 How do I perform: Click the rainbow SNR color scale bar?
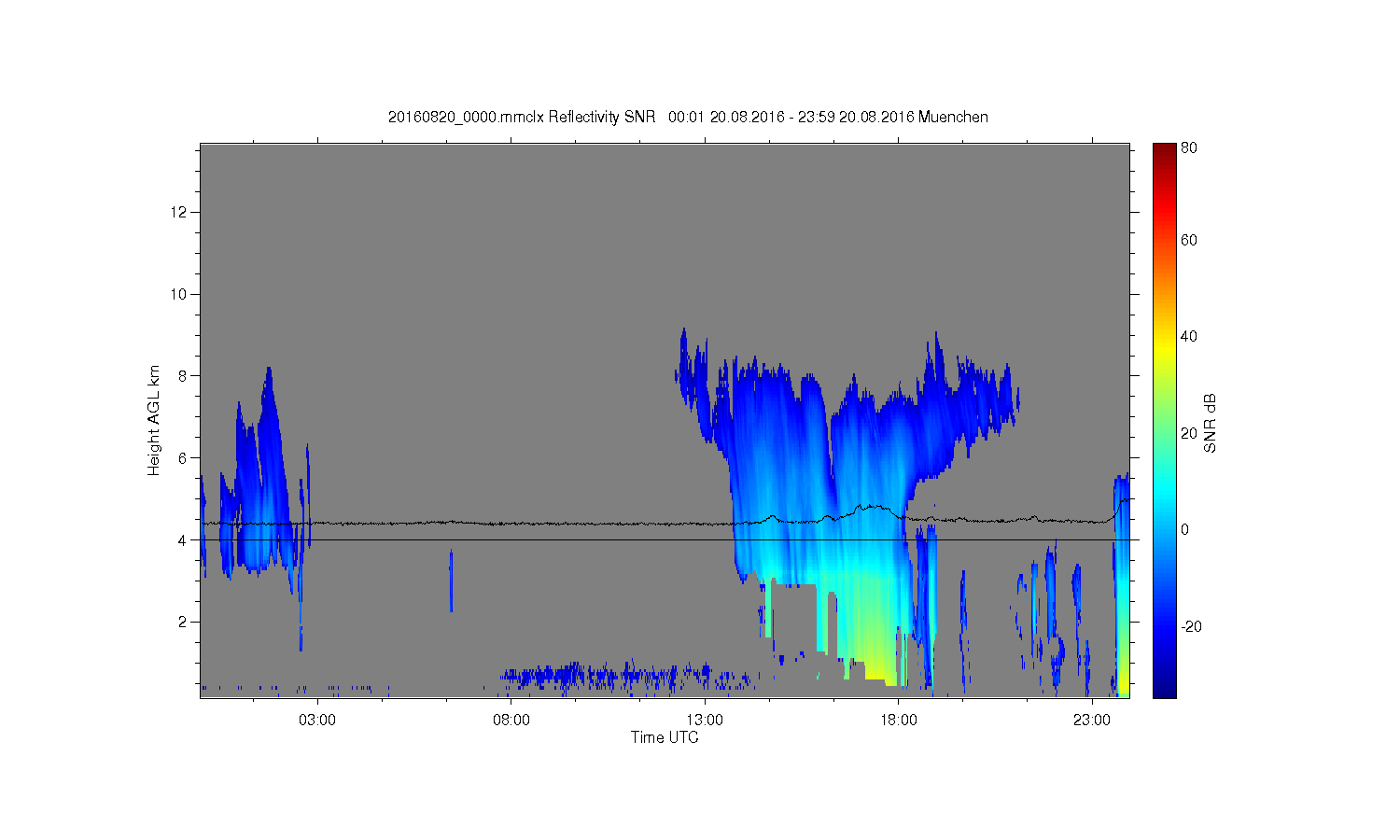pyautogui.click(x=1164, y=420)
